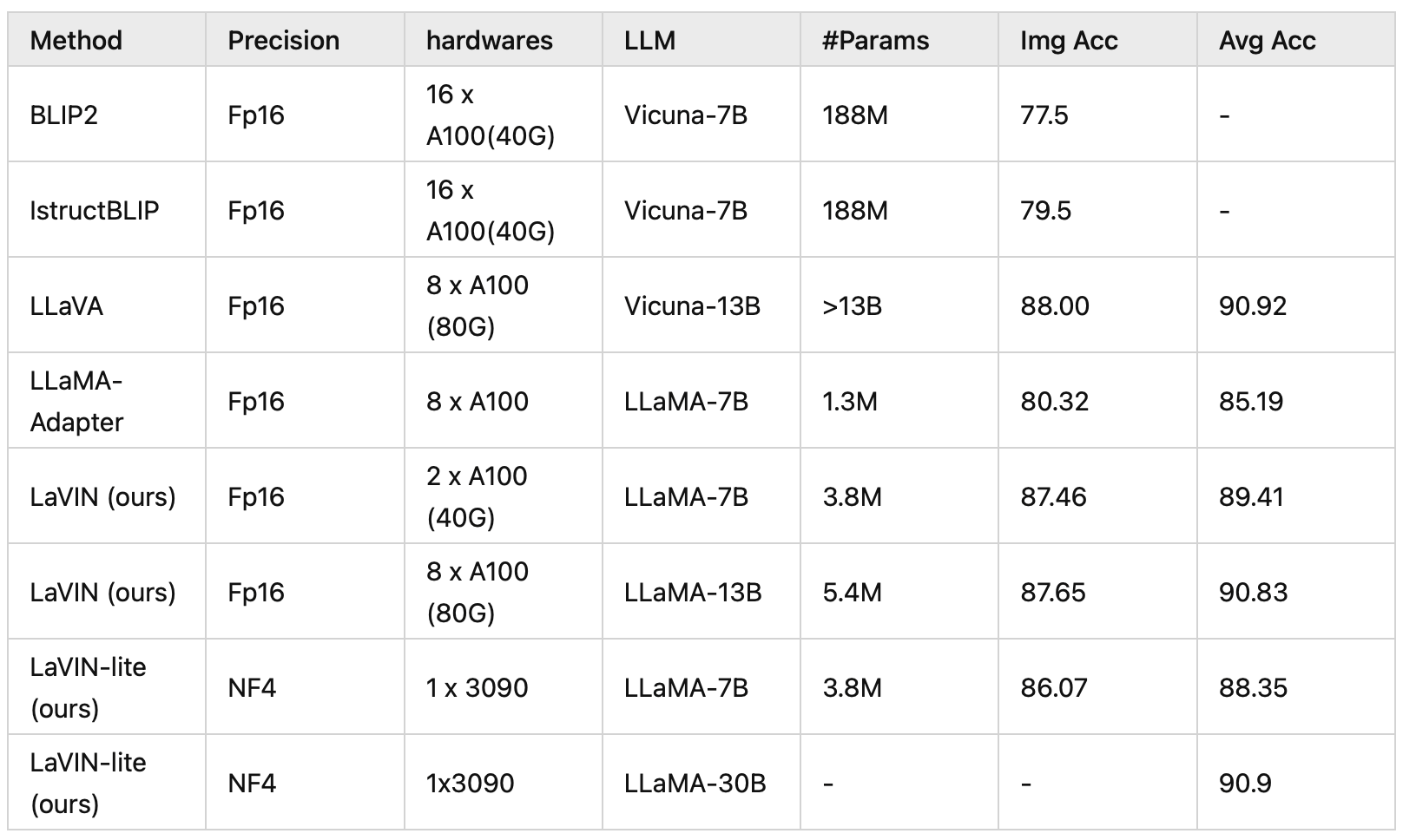
Task: Select the 88.35 Avg Acc value
Action: click(1253, 688)
